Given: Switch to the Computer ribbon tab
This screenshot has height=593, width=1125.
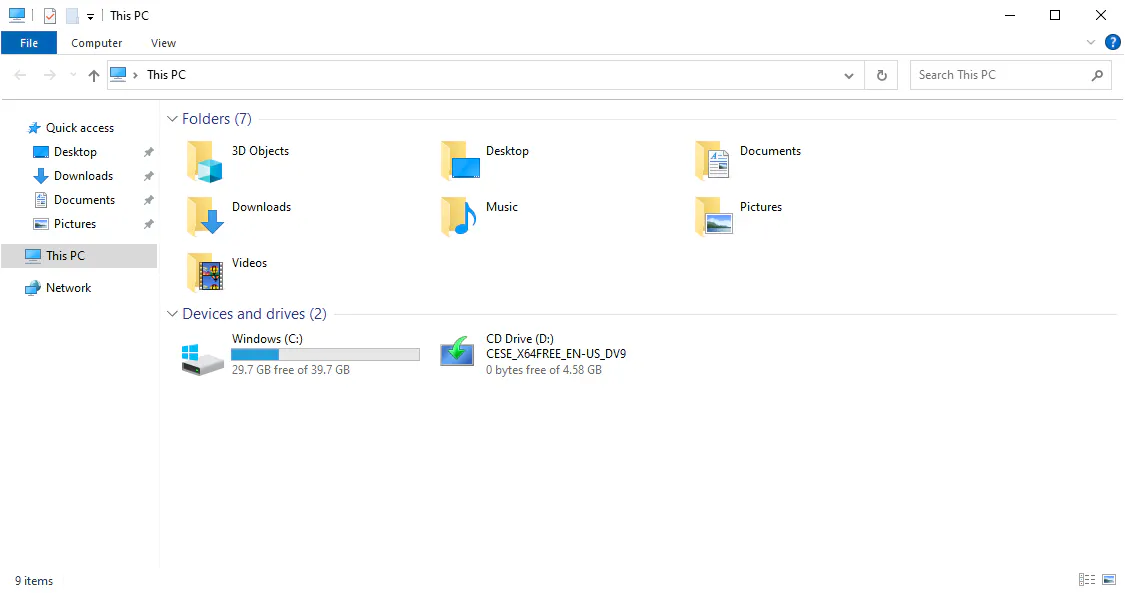Looking at the screenshot, I should 96,43.
